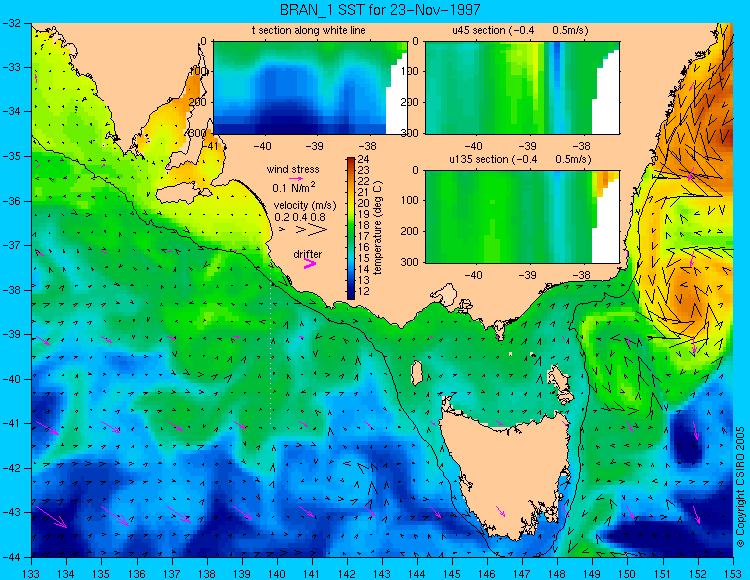The image size is (750, 580).
Task: Select the 't section along white line' heading
Action: (309, 31)
